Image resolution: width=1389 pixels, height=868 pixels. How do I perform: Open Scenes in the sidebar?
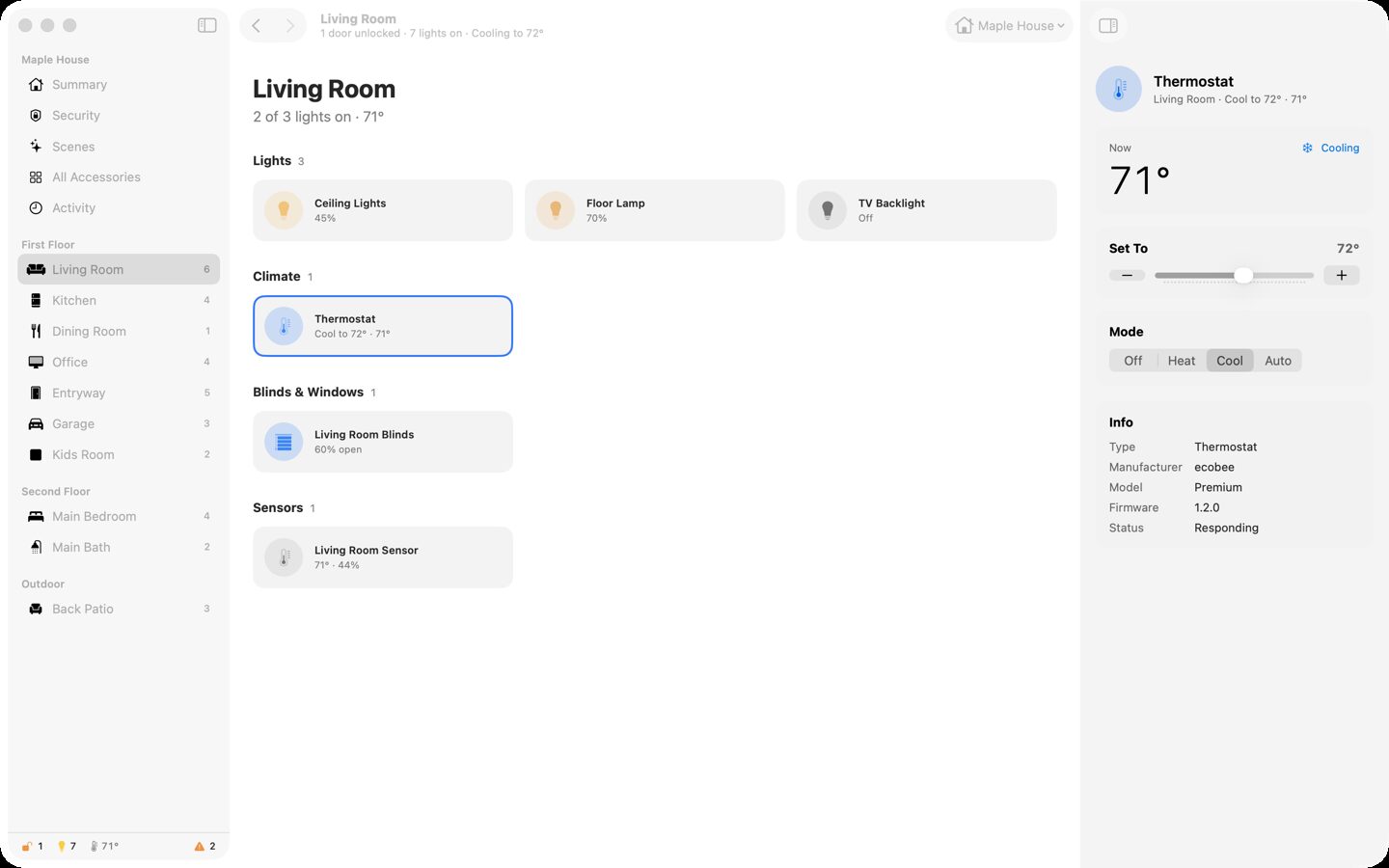[119, 147]
